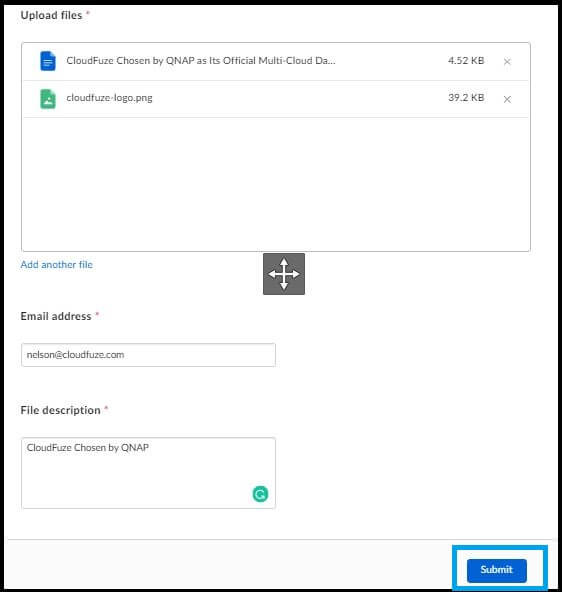Click the four-arrow move icon
The height and width of the screenshot is (592, 562).
(x=284, y=274)
